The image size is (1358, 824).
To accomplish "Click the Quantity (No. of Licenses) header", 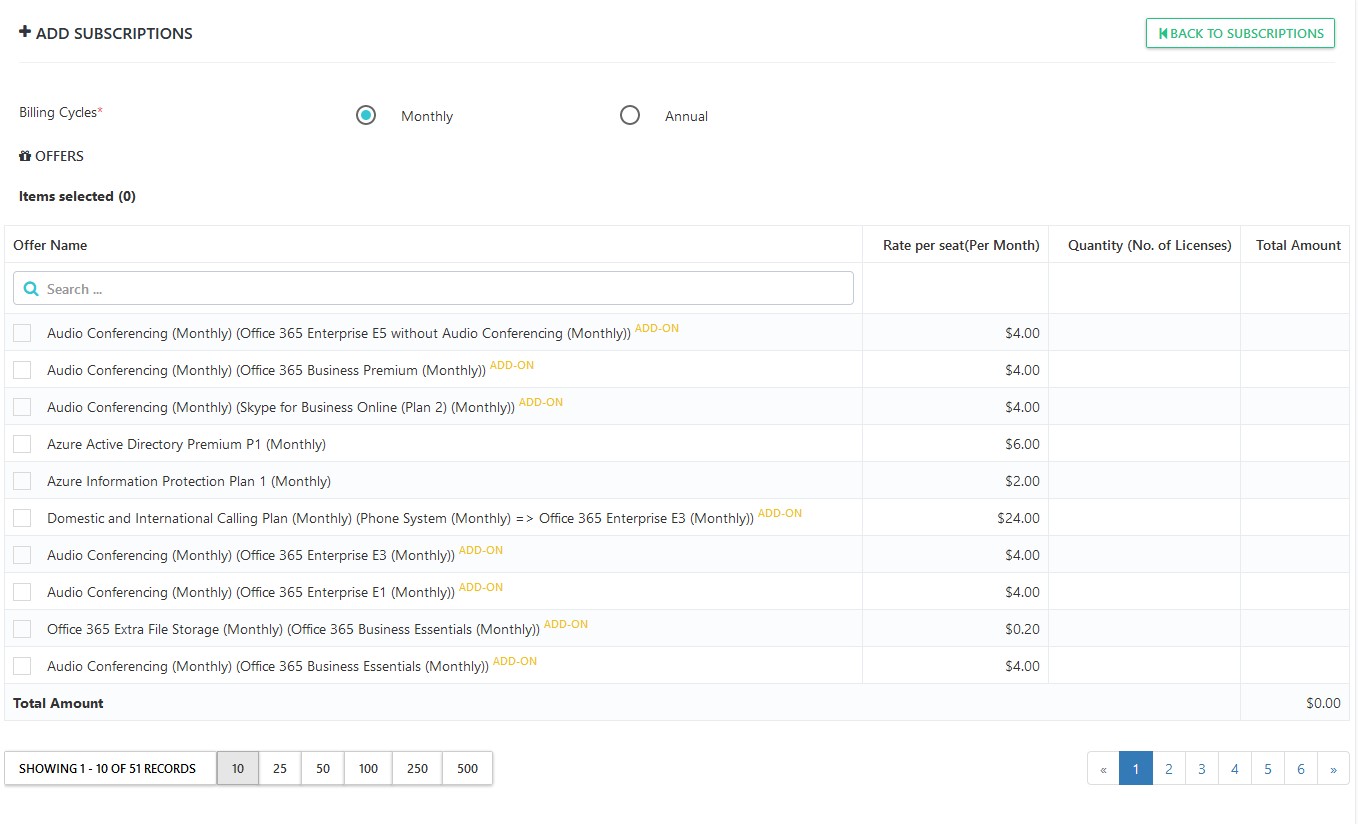I will [x=1149, y=245].
